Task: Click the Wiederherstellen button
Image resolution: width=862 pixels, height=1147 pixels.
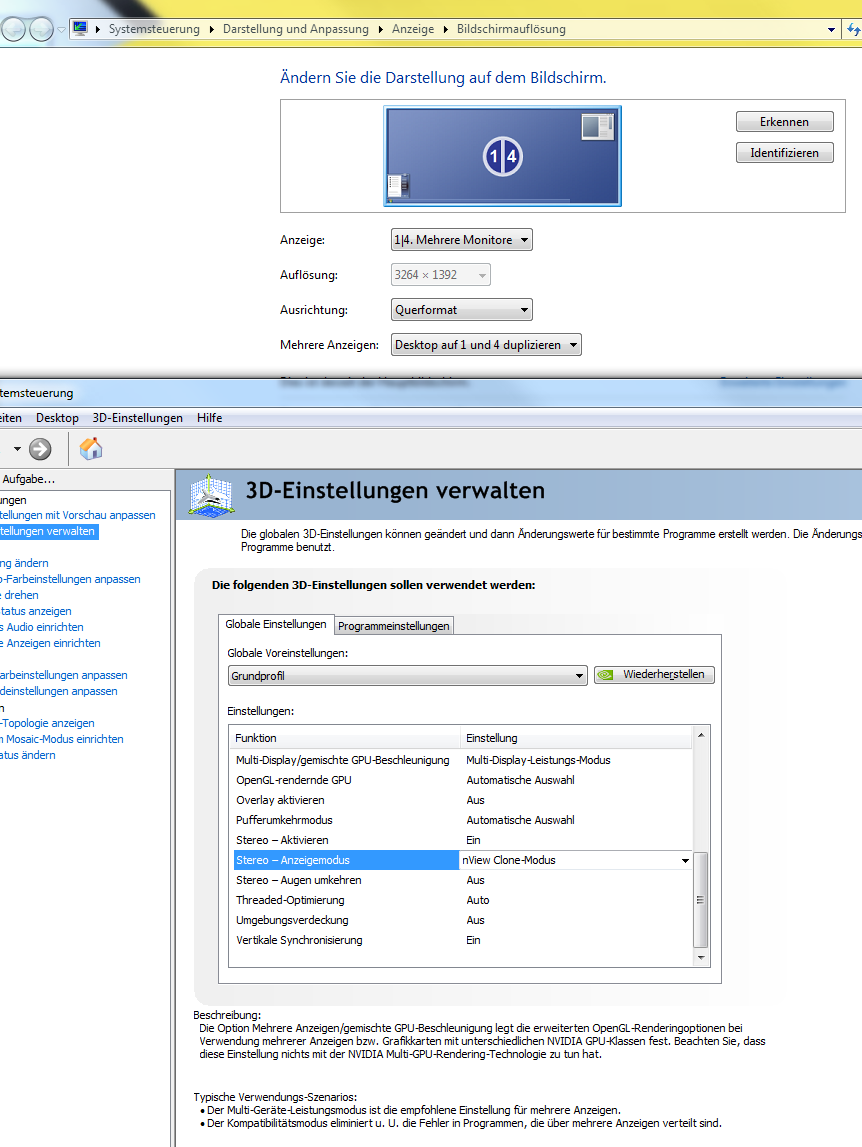Action: pyautogui.click(x=654, y=675)
